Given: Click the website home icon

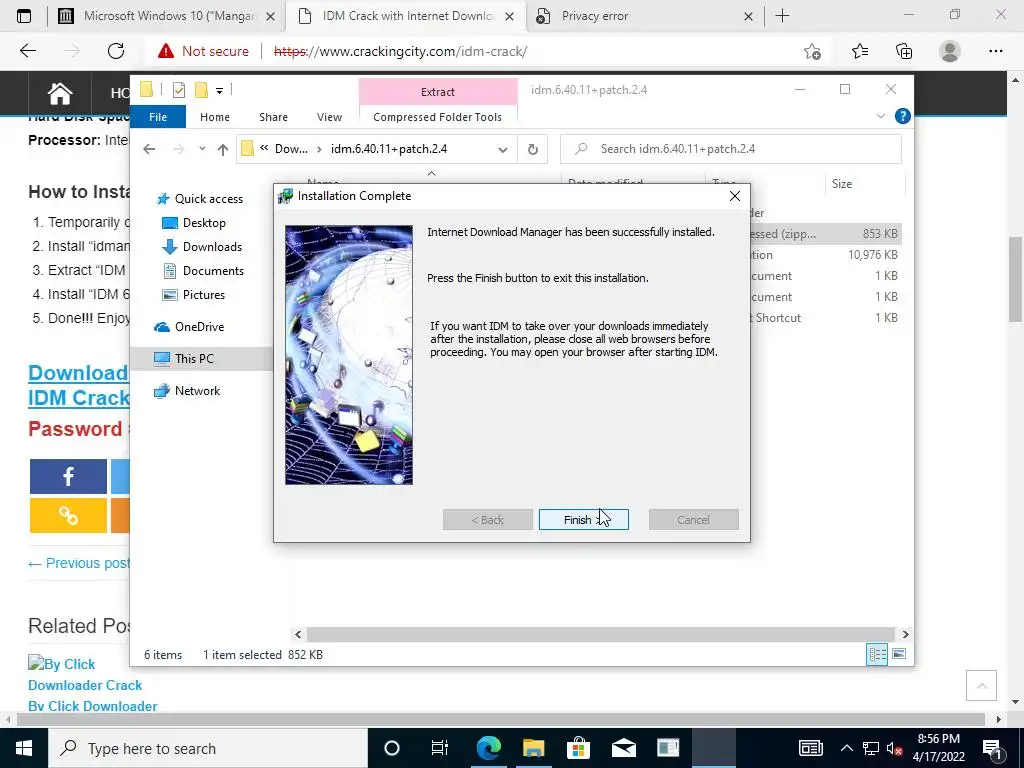Looking at the screenshot, I should pos(59,93).
